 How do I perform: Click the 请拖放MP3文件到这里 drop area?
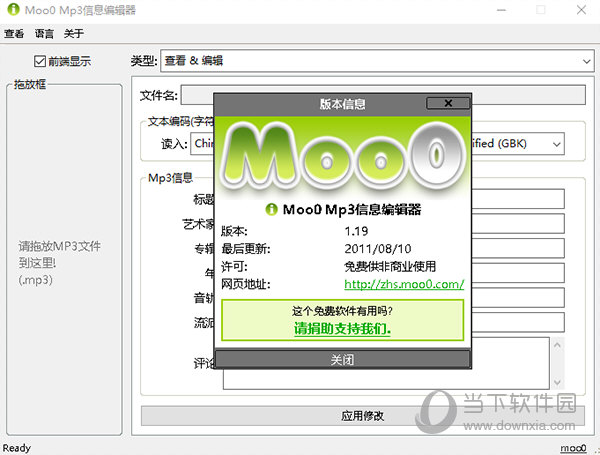(64, 259)
